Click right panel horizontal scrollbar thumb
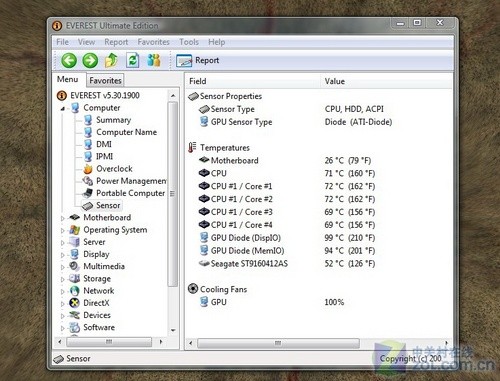 278,343
